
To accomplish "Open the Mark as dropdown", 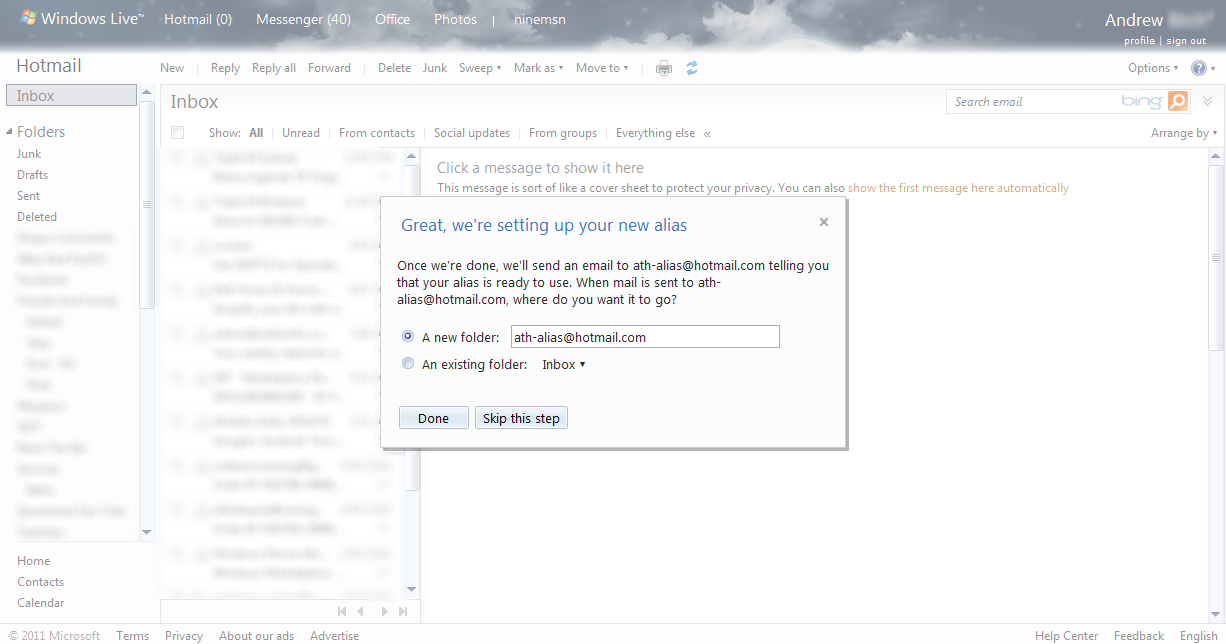I will click(x=538, y=68).
